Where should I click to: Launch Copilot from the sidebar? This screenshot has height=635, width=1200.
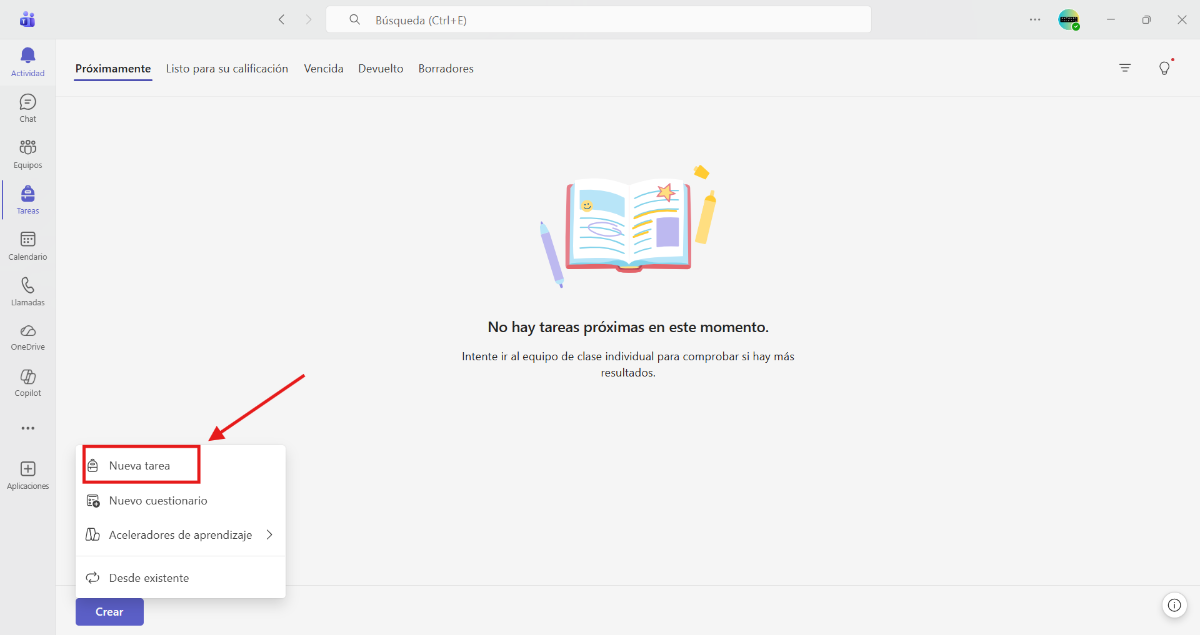28,382
